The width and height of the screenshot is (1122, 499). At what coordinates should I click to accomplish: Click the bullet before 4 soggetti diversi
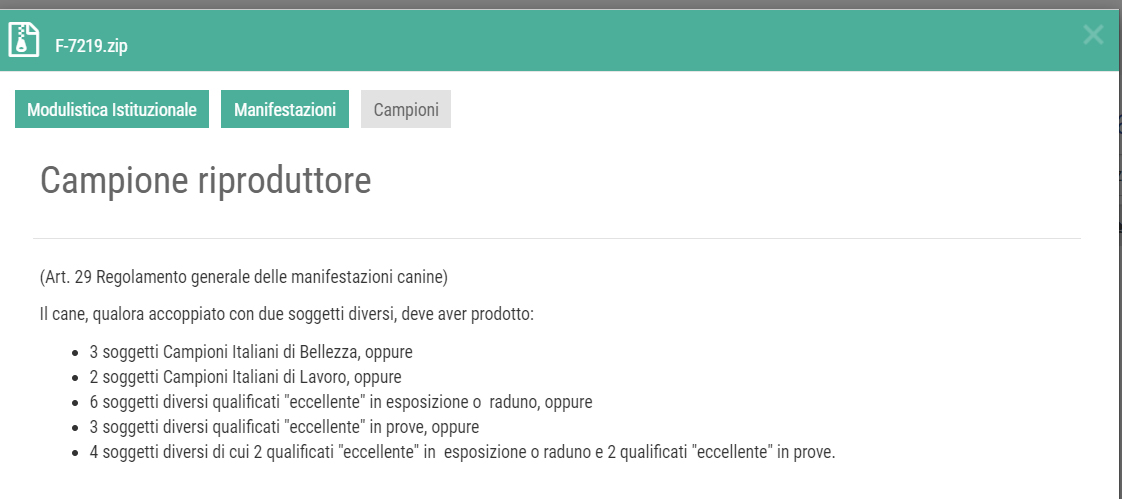pos(75,453)
